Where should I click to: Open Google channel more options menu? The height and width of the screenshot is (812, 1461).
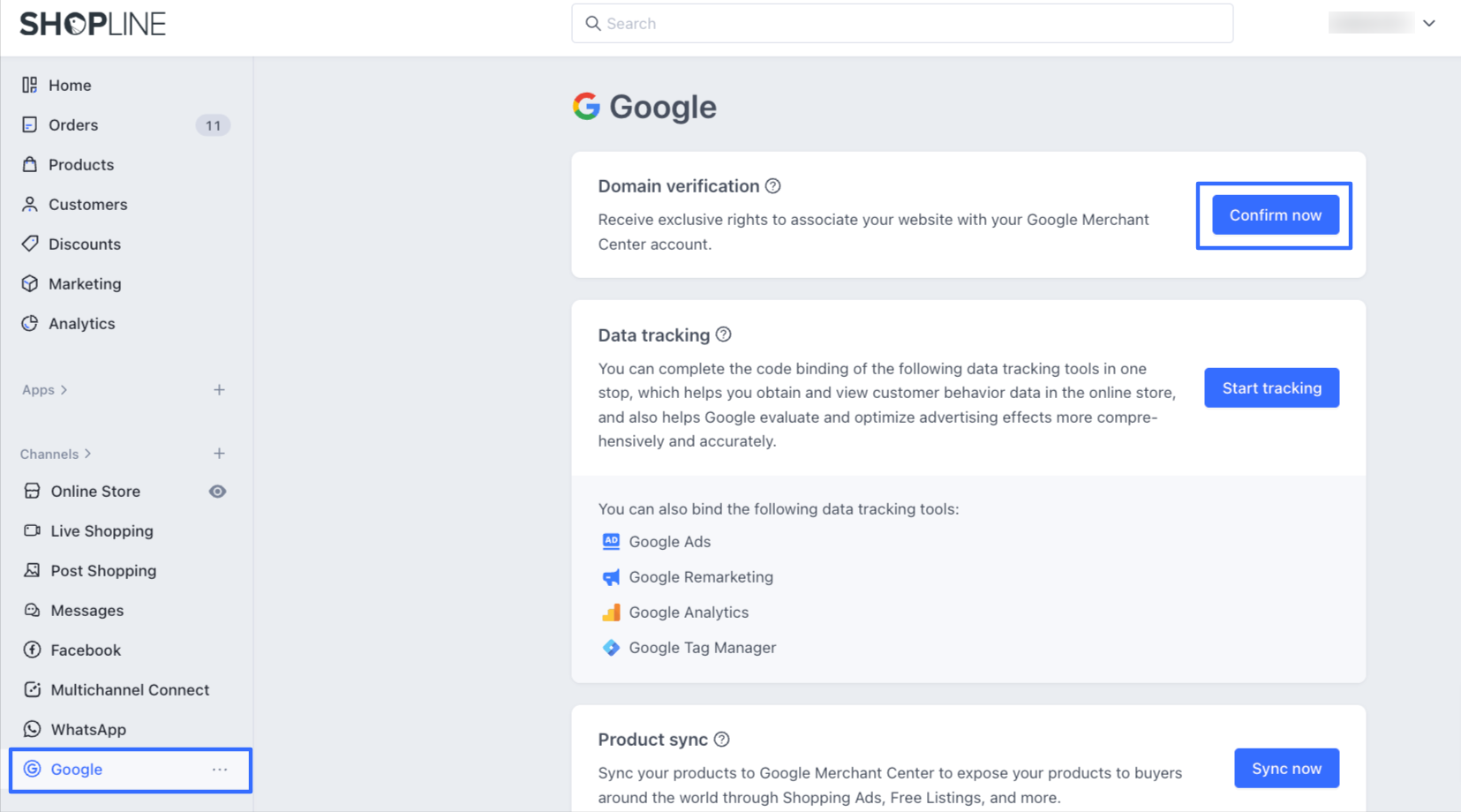(220, 770)
